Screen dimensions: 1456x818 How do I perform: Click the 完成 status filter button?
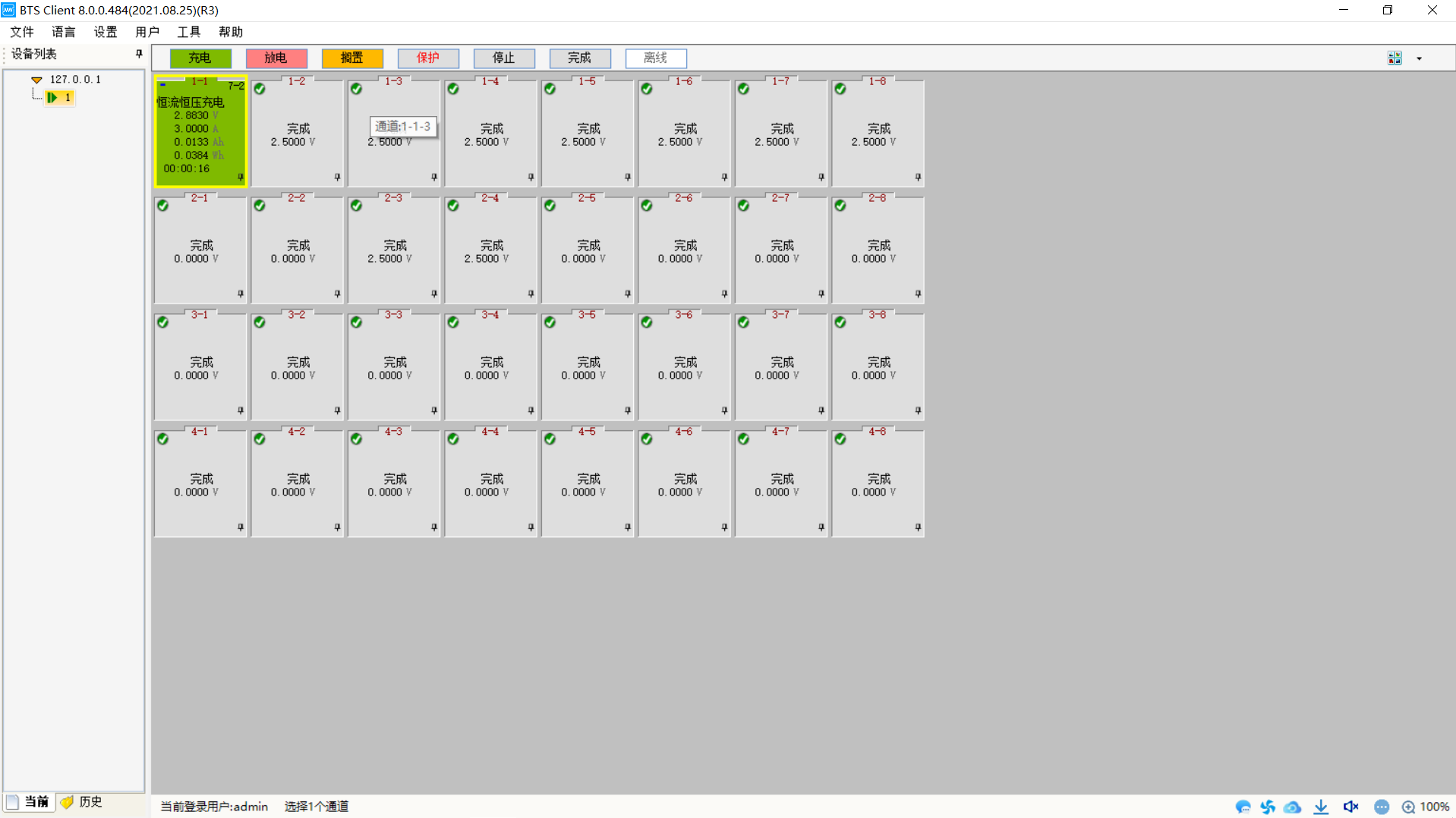pyautogui.click(x=580, y=58)
